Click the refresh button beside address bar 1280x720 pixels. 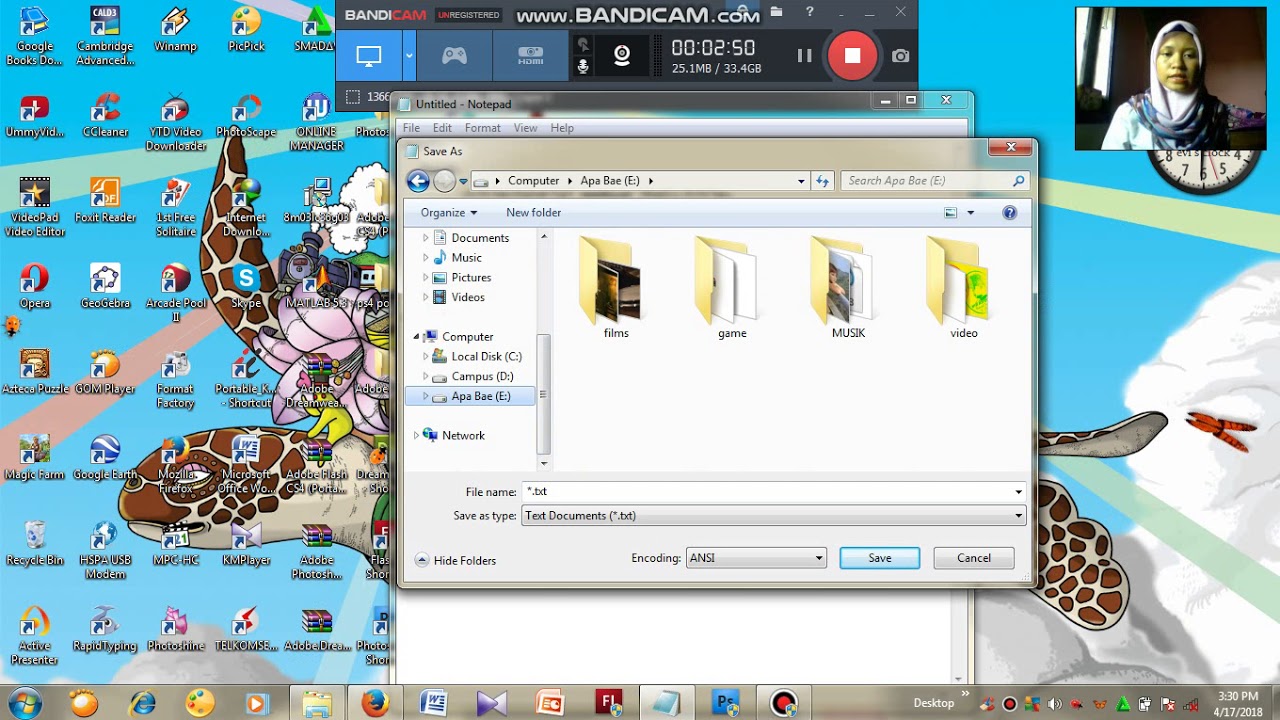pyautogui.click(x=822, y=181)
